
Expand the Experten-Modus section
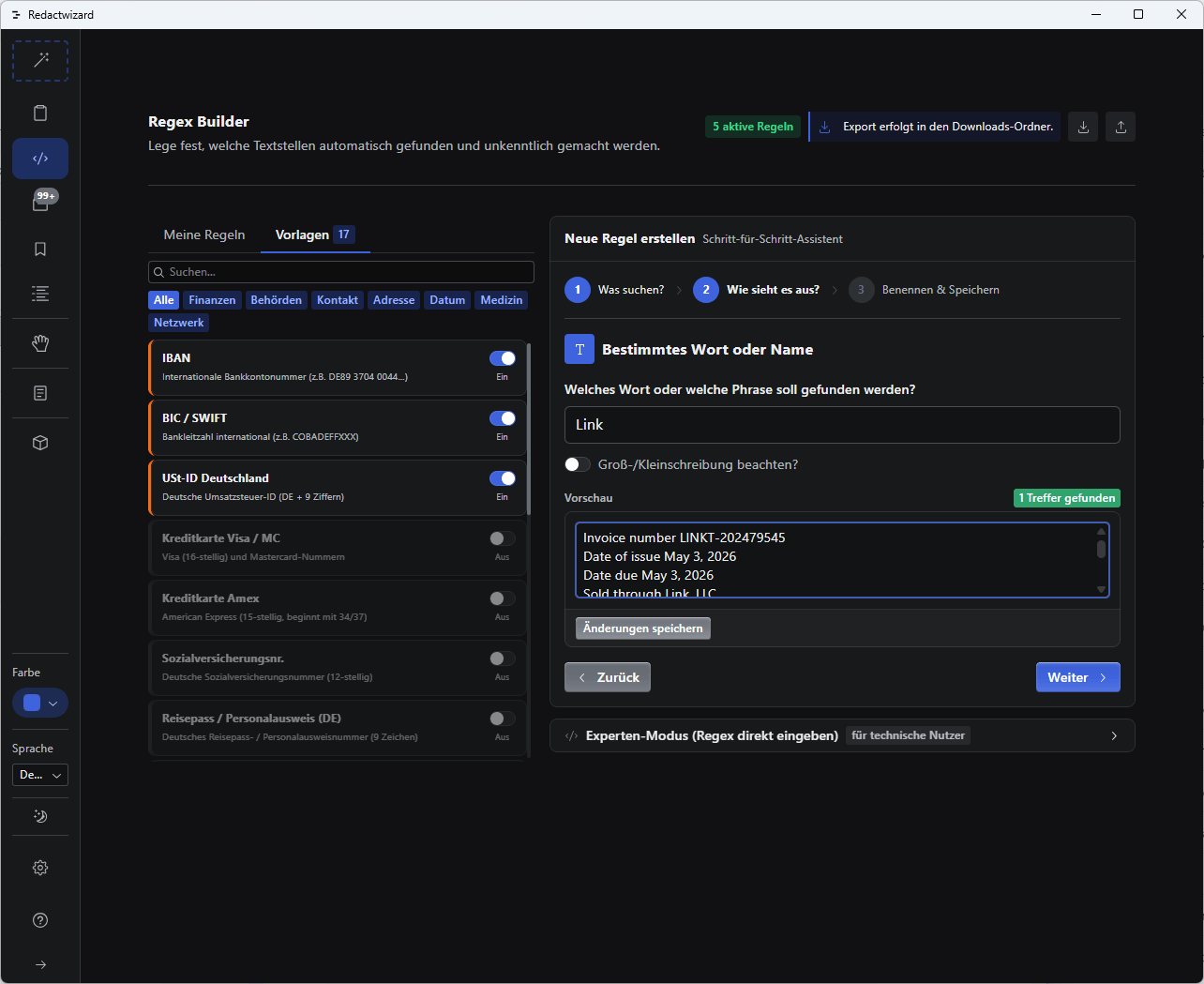(842, 735)
